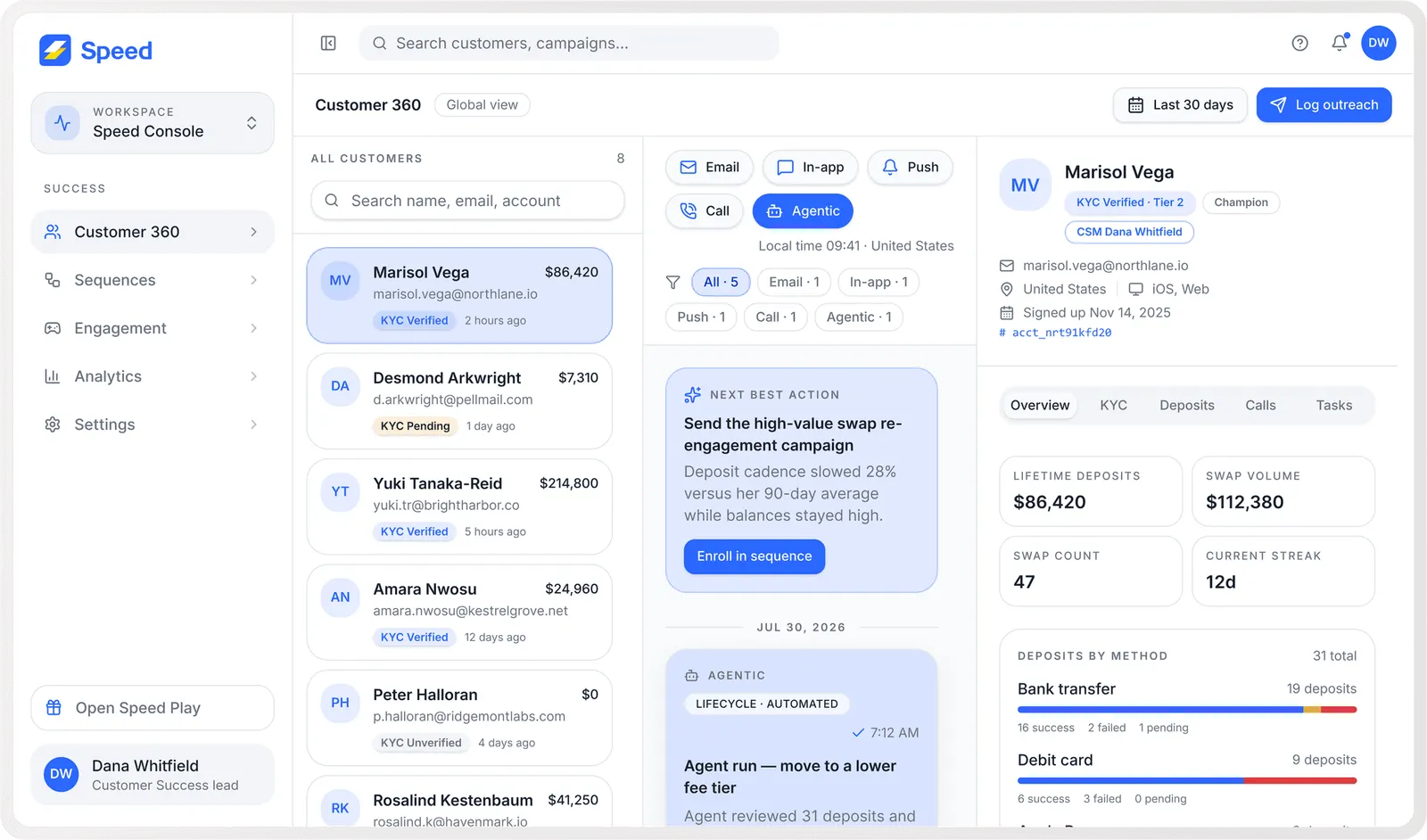Screen dimensions: 1427x840
Task: Expand the Sequences chevron
Action: 254,280
